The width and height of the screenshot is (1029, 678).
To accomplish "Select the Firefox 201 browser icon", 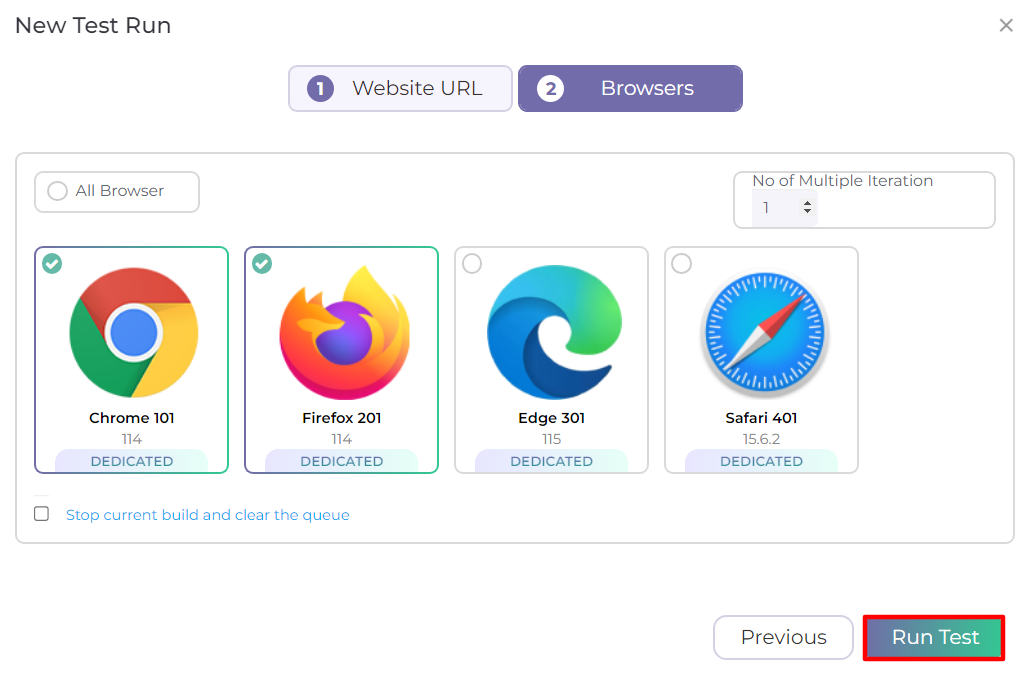I will point(341,332).
